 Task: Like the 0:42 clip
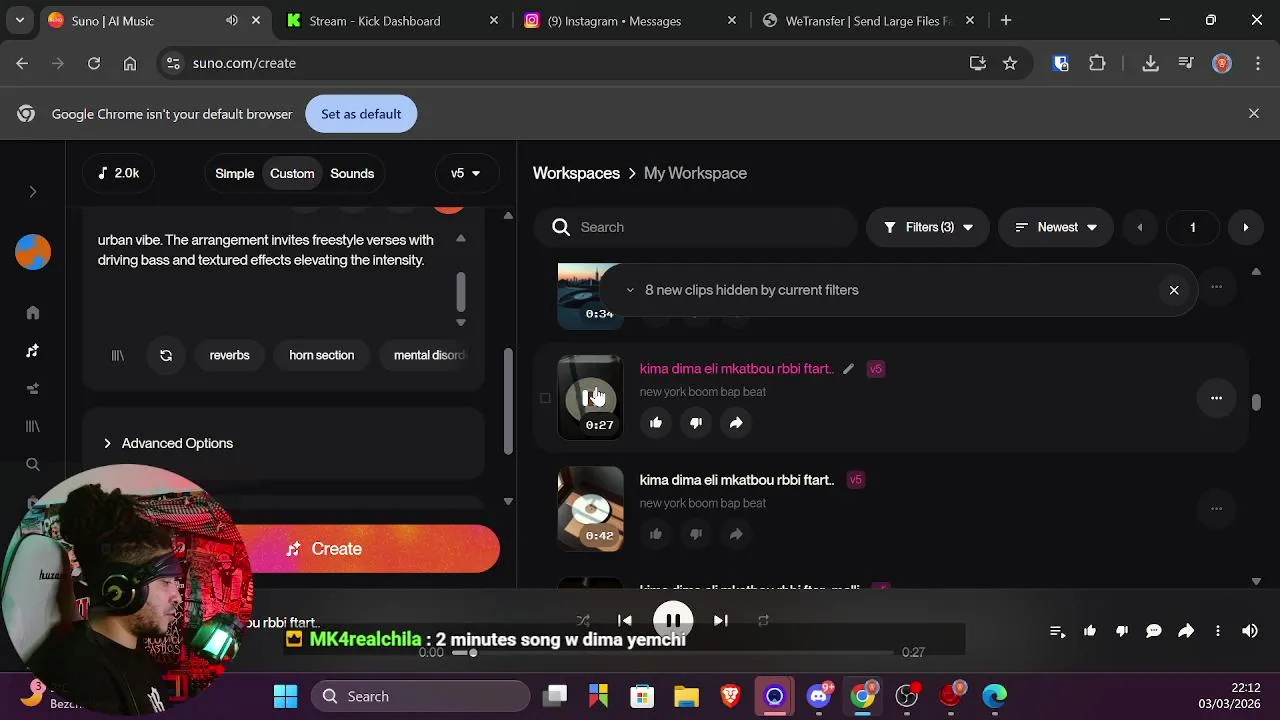[x=656, y=534]
